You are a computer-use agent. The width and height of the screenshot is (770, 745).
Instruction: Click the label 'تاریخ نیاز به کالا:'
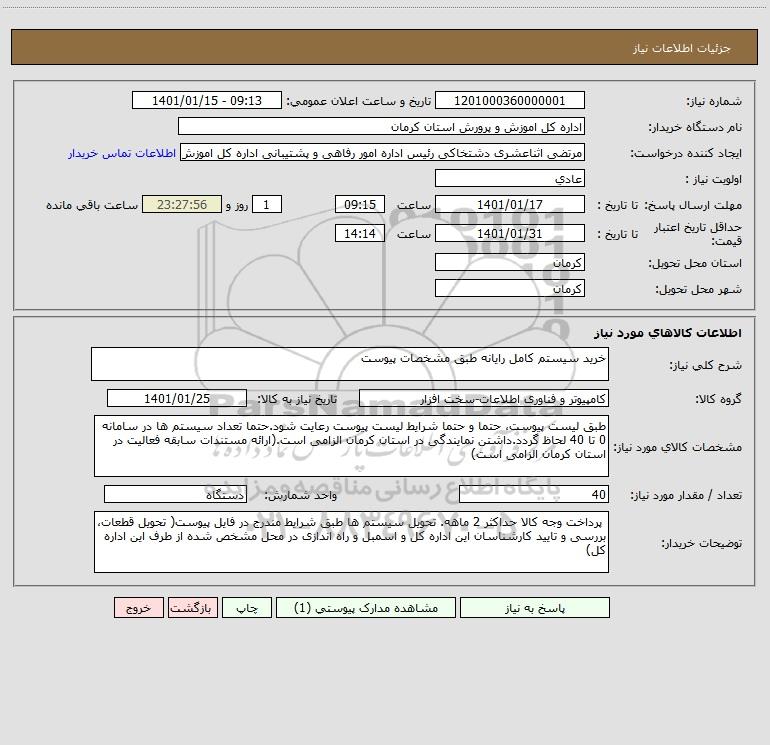pos(297,399)
